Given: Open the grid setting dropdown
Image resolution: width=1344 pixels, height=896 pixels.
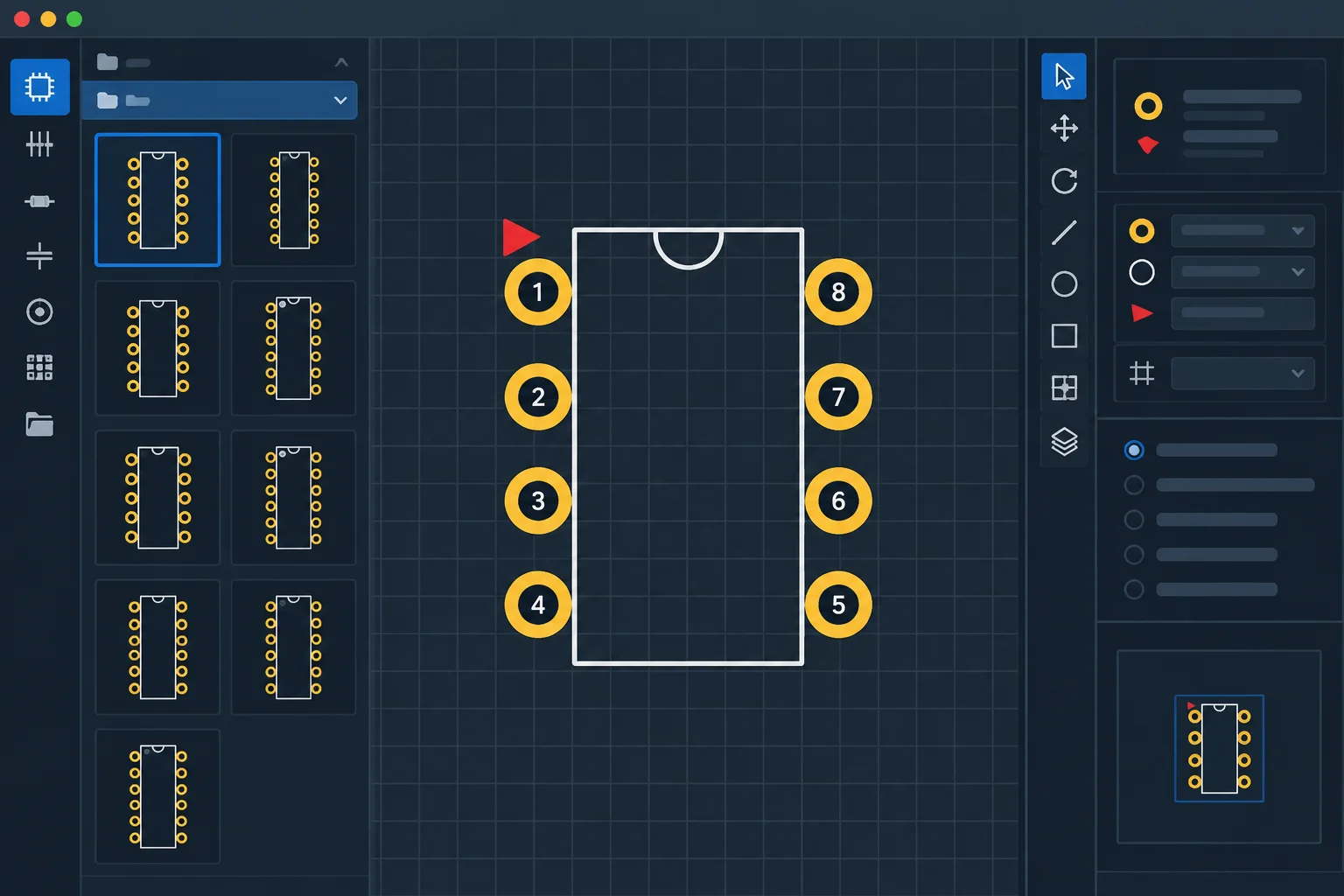Looking at the screenshot, I should coord(1242,374).
